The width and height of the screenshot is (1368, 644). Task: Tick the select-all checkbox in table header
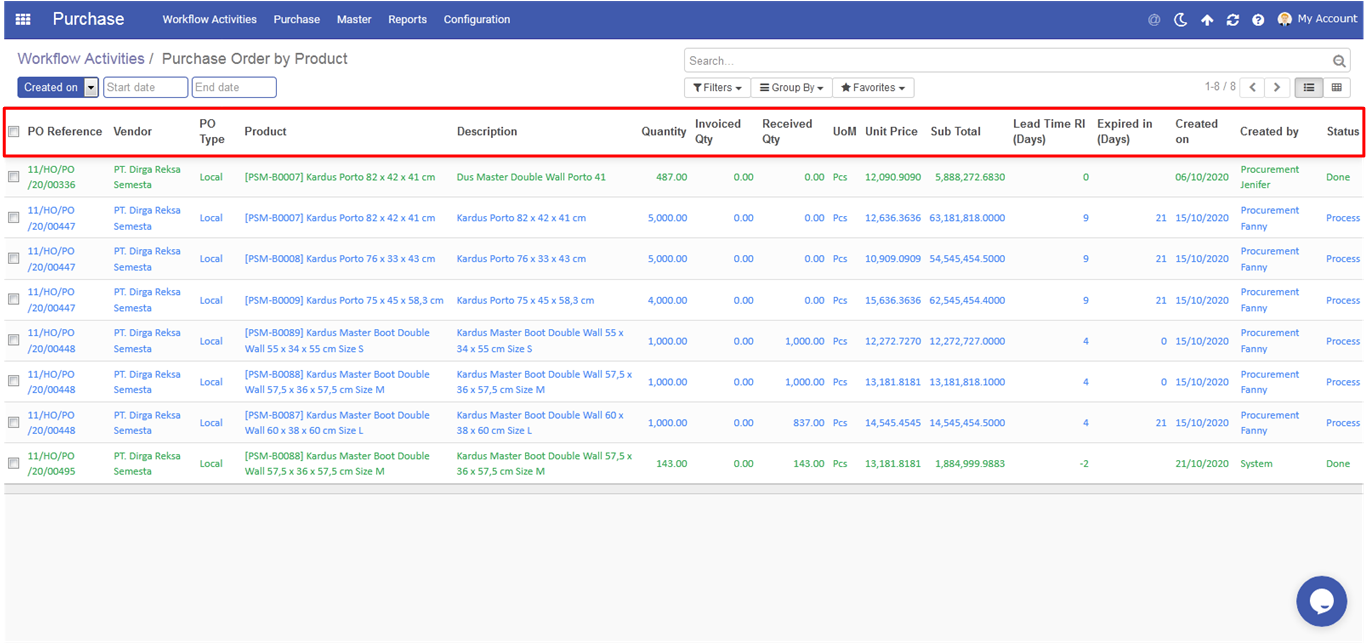point(14,132)
